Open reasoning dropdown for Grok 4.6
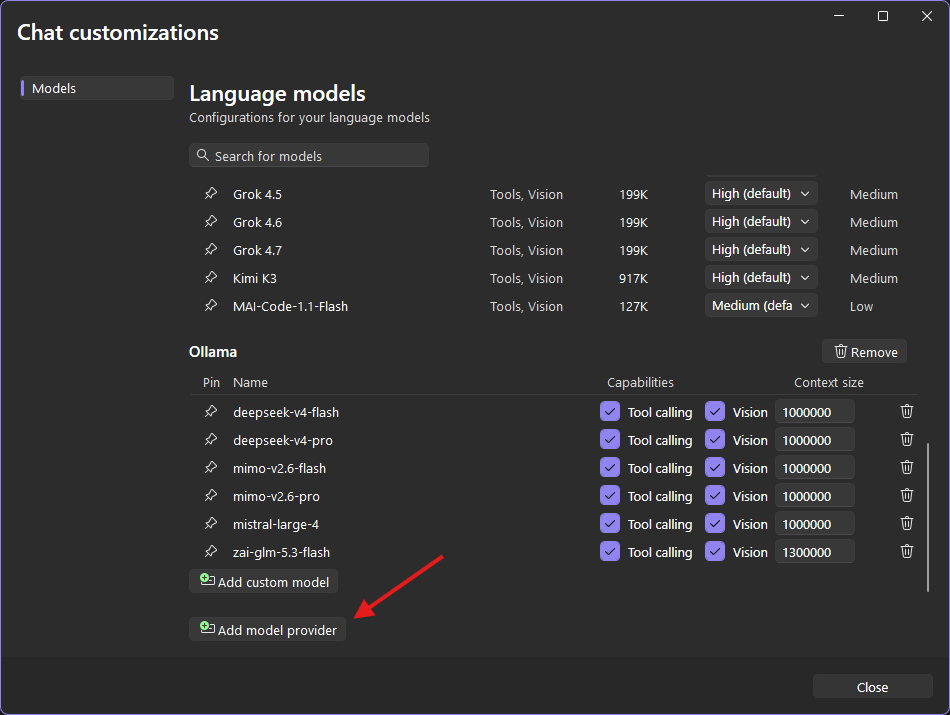The image size is (950, 715). (x=761, y=221)
